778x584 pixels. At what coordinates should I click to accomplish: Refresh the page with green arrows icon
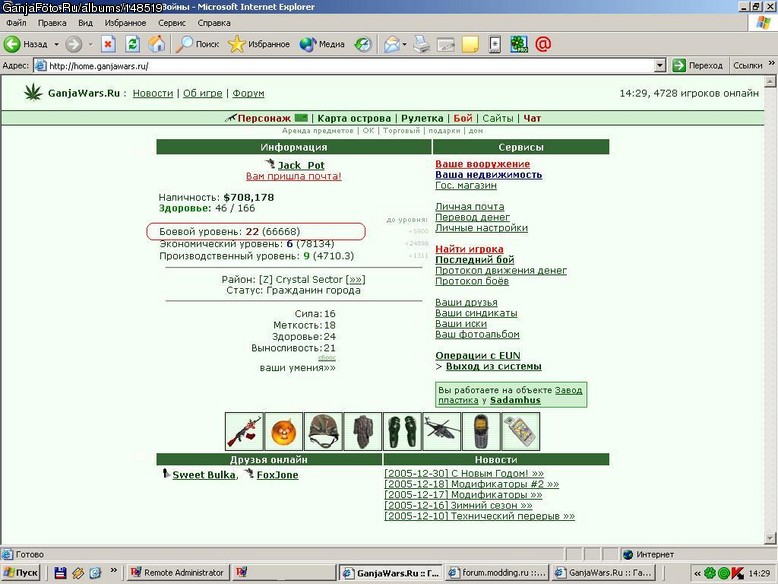coord(132,44)
